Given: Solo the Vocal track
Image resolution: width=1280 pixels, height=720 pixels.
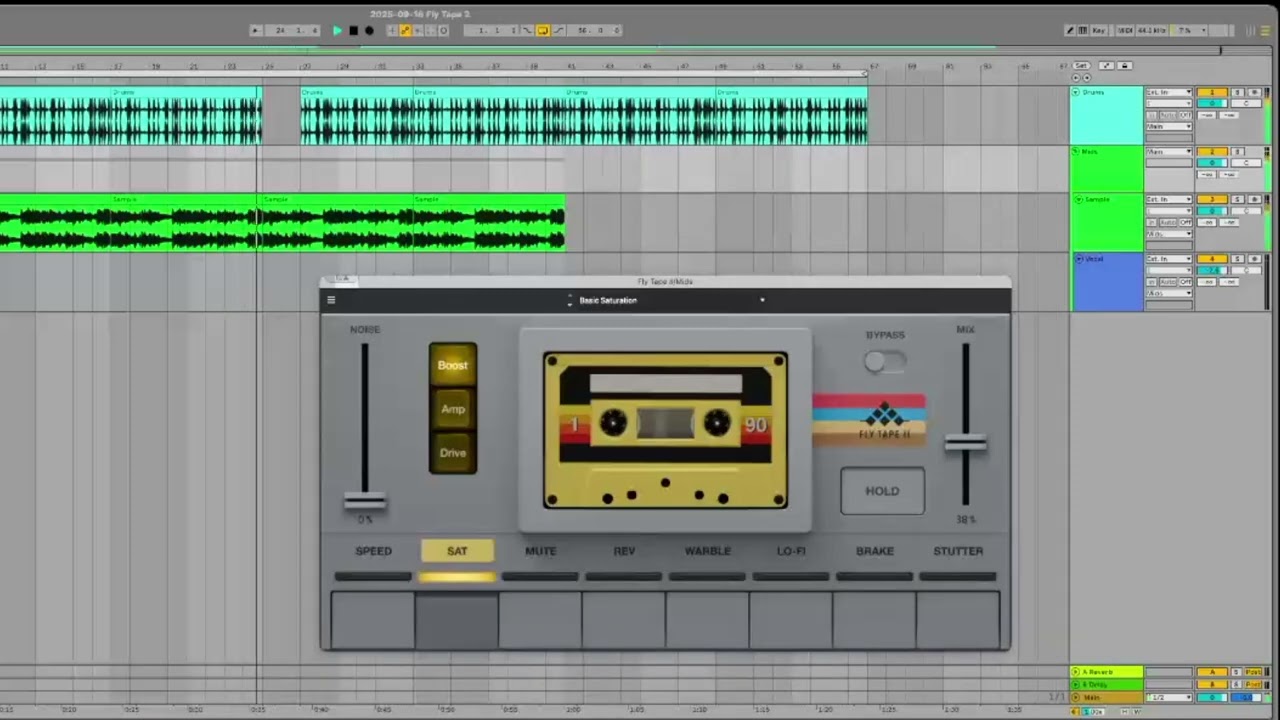Looking at the screenshot, I should [1237, 259].
